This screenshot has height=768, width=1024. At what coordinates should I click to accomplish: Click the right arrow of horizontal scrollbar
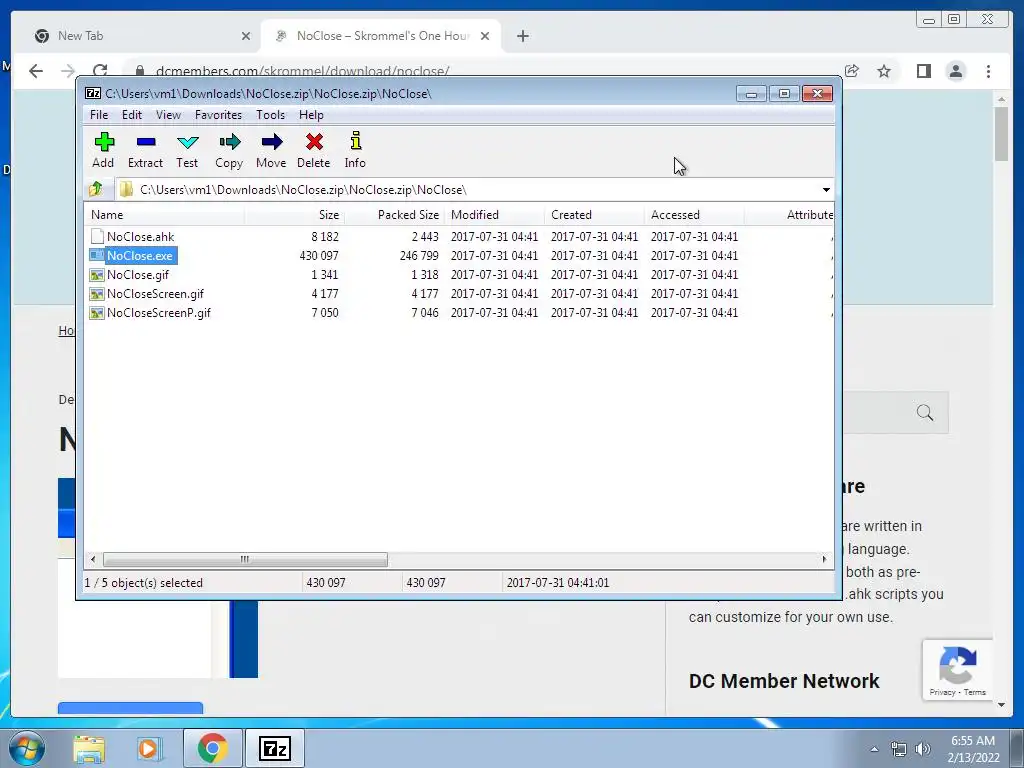click(824, 560)
